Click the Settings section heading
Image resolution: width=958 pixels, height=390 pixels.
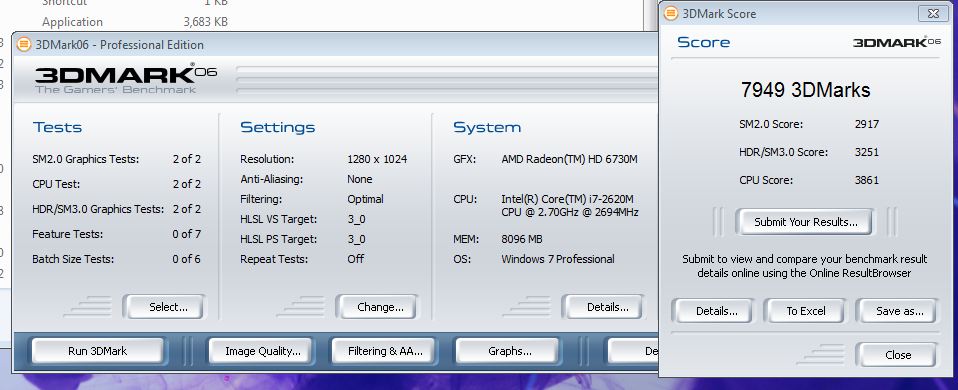click(x=277, y=127)
